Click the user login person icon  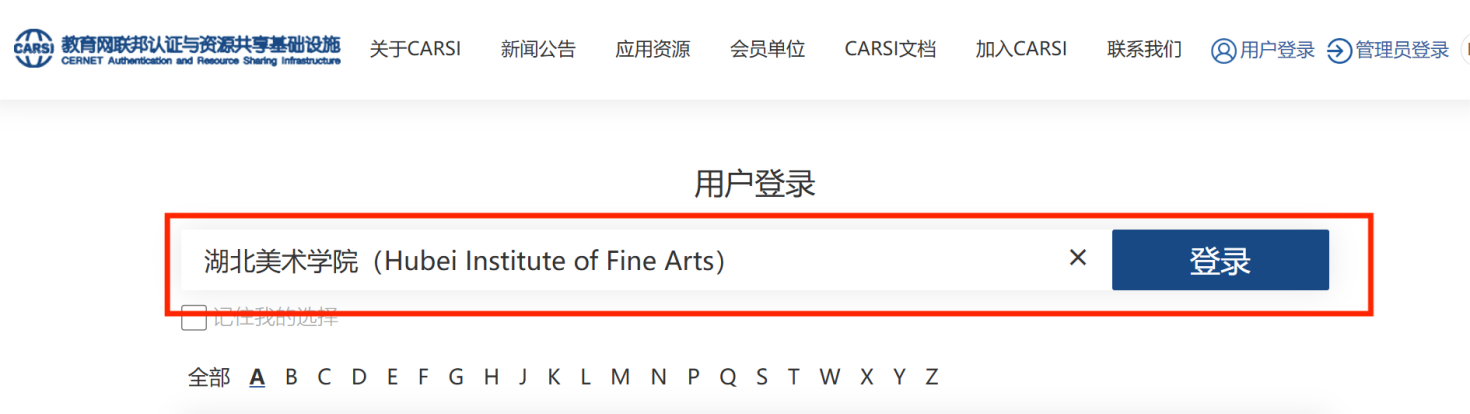[x=1223, y=50]
